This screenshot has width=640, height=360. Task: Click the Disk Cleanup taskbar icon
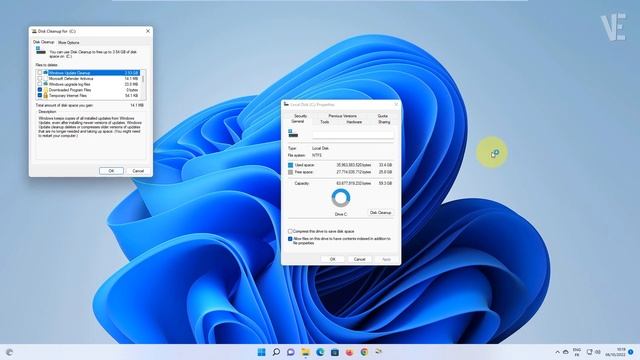click(379, 351)
